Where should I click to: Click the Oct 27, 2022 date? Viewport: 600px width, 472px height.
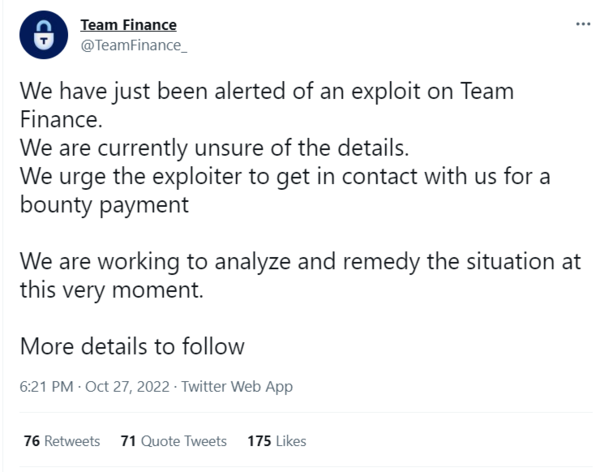(127, 387)
